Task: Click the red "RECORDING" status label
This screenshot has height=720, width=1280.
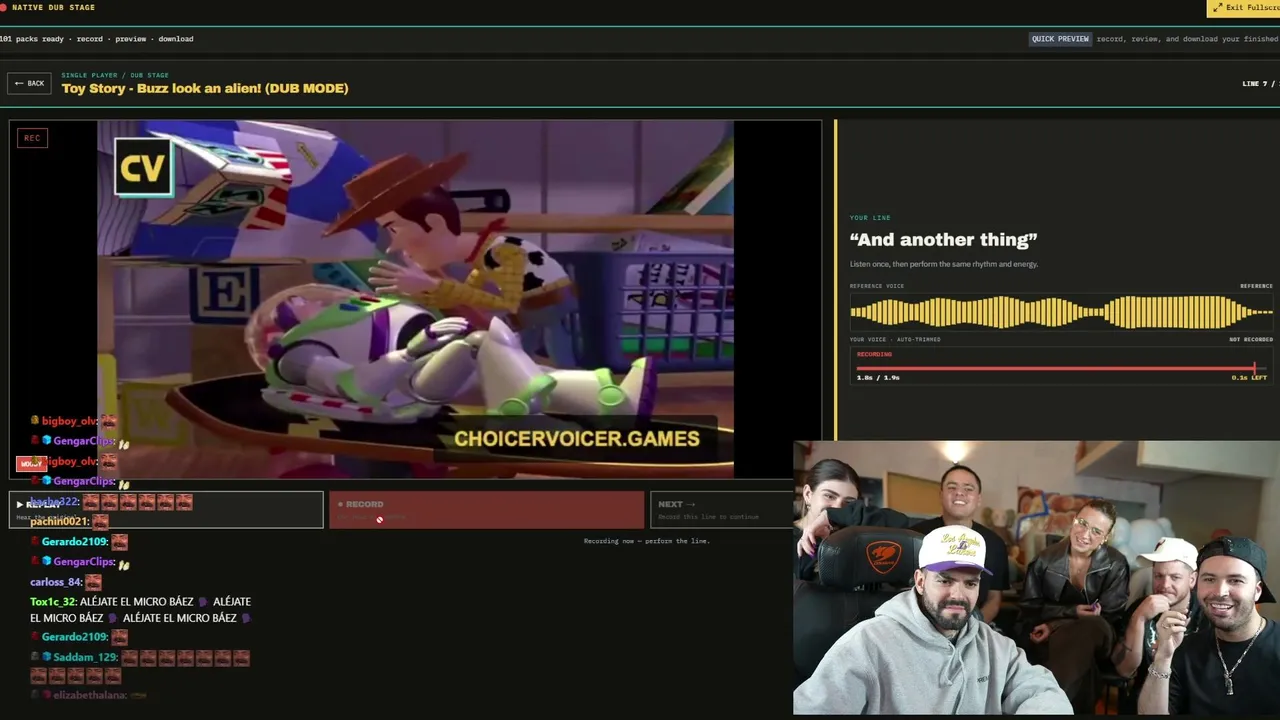Action: [x=874, y=354]
